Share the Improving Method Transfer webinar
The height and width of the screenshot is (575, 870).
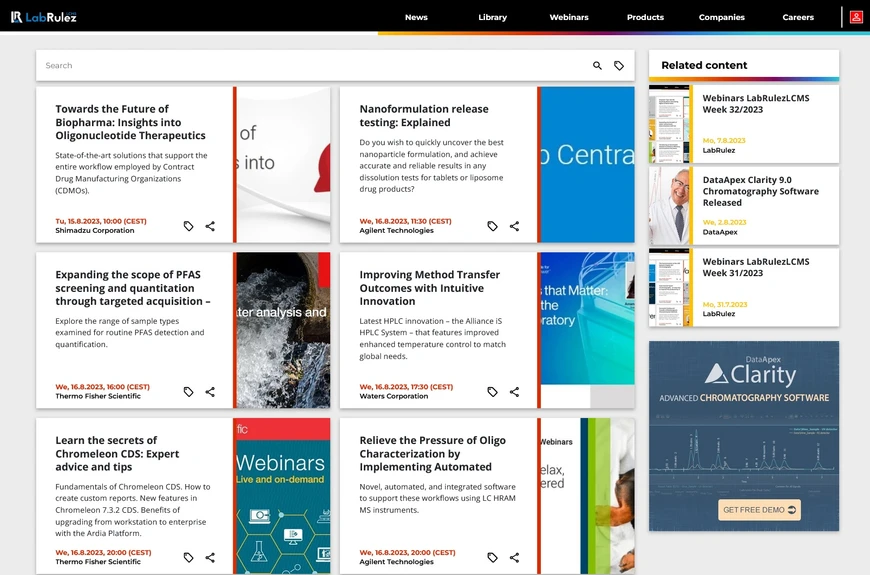click(x=514, y=392)
